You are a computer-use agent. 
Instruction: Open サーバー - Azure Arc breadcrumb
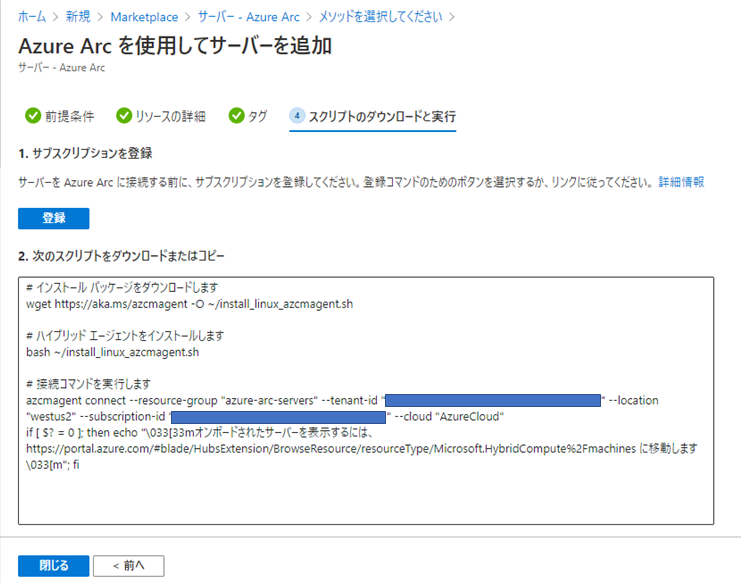(249, 17)
